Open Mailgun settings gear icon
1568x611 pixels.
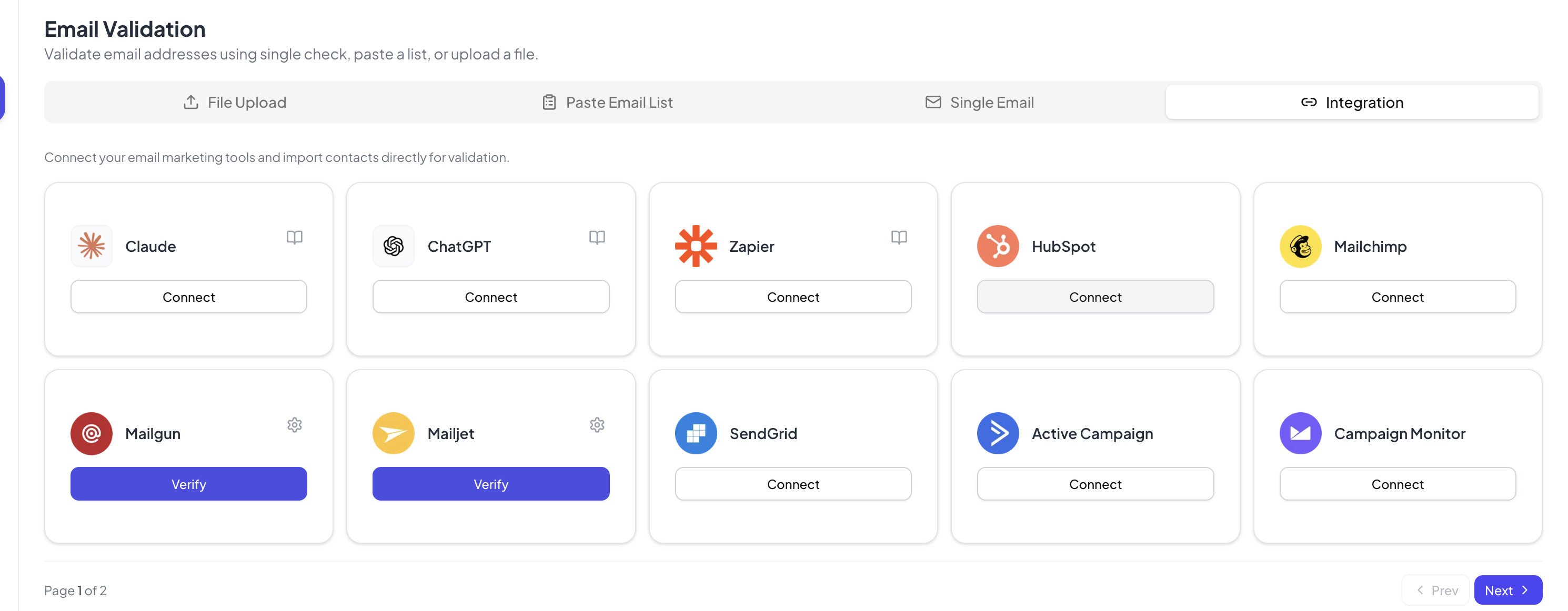(295, 425)
